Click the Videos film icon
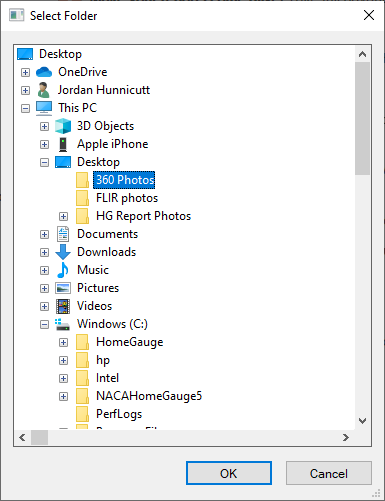 (x=63, y=306)
